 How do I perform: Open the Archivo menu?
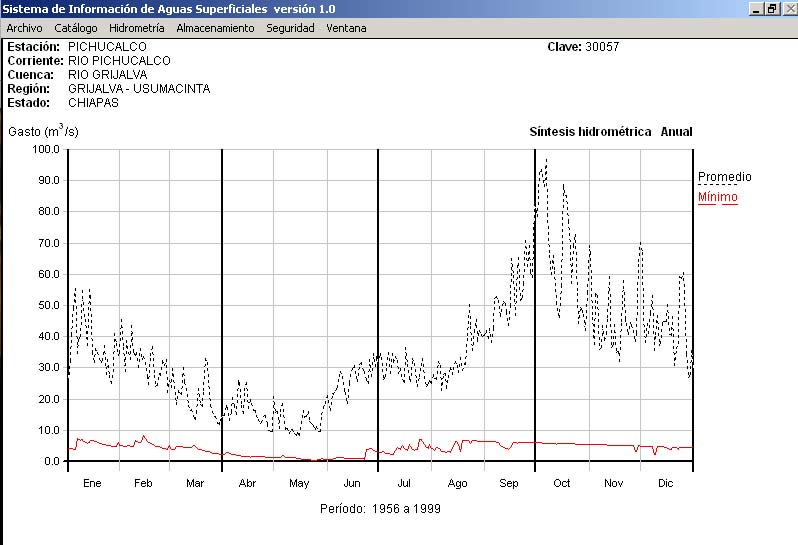(24, 28)
